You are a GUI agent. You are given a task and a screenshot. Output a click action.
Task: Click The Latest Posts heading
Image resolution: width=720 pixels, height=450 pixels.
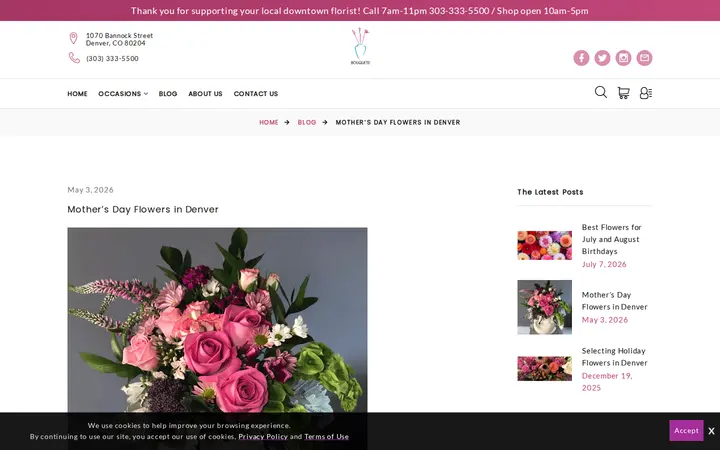(550, 192)
